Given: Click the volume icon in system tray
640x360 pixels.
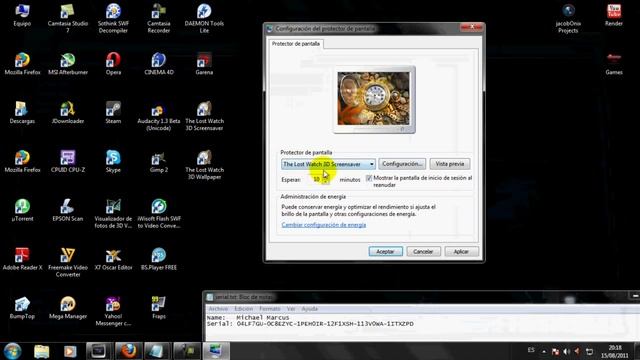Looking at the screenshot, I should [x=567, y=351].
